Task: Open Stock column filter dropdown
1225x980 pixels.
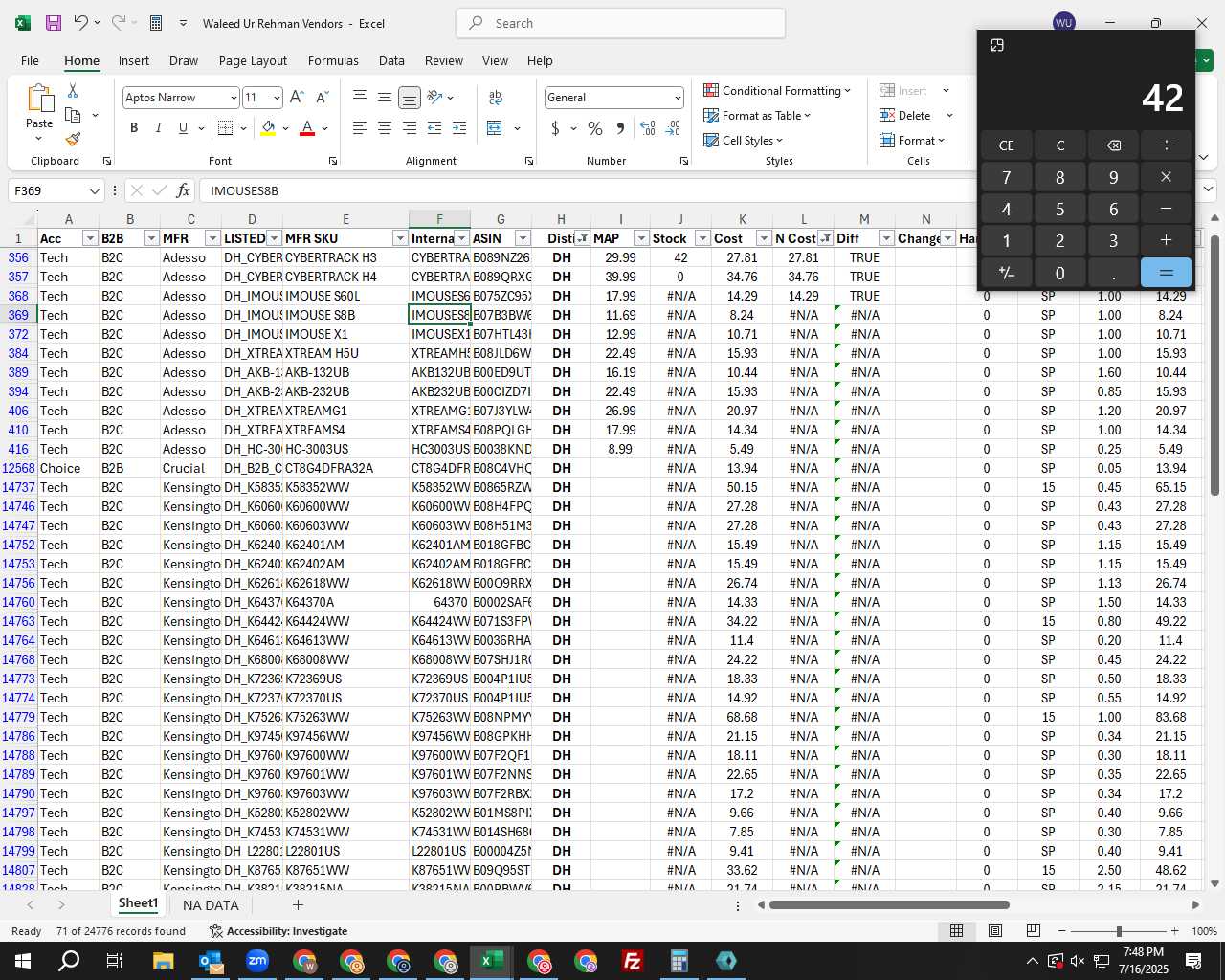Action: [x=702, y=238]
